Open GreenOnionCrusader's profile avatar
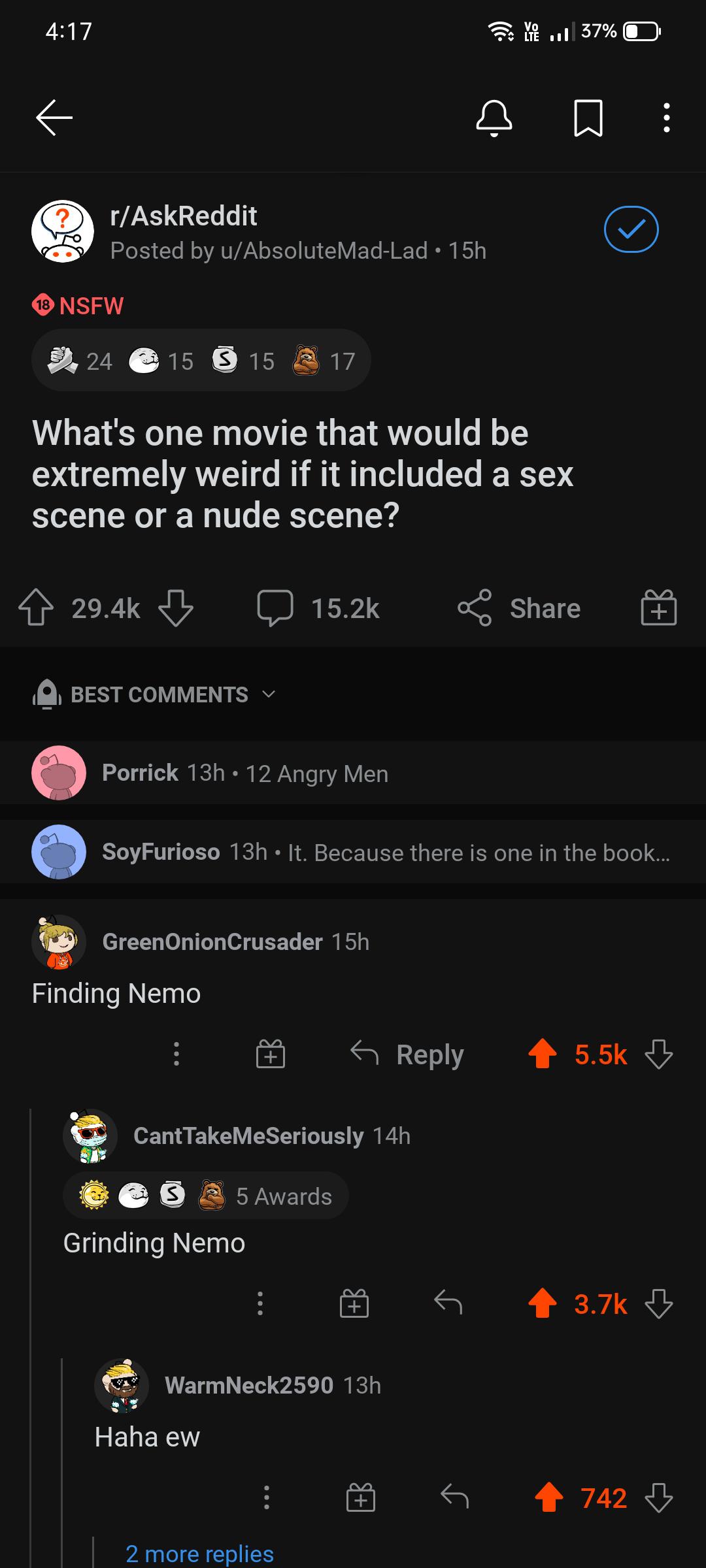 (x=58, y=941)
